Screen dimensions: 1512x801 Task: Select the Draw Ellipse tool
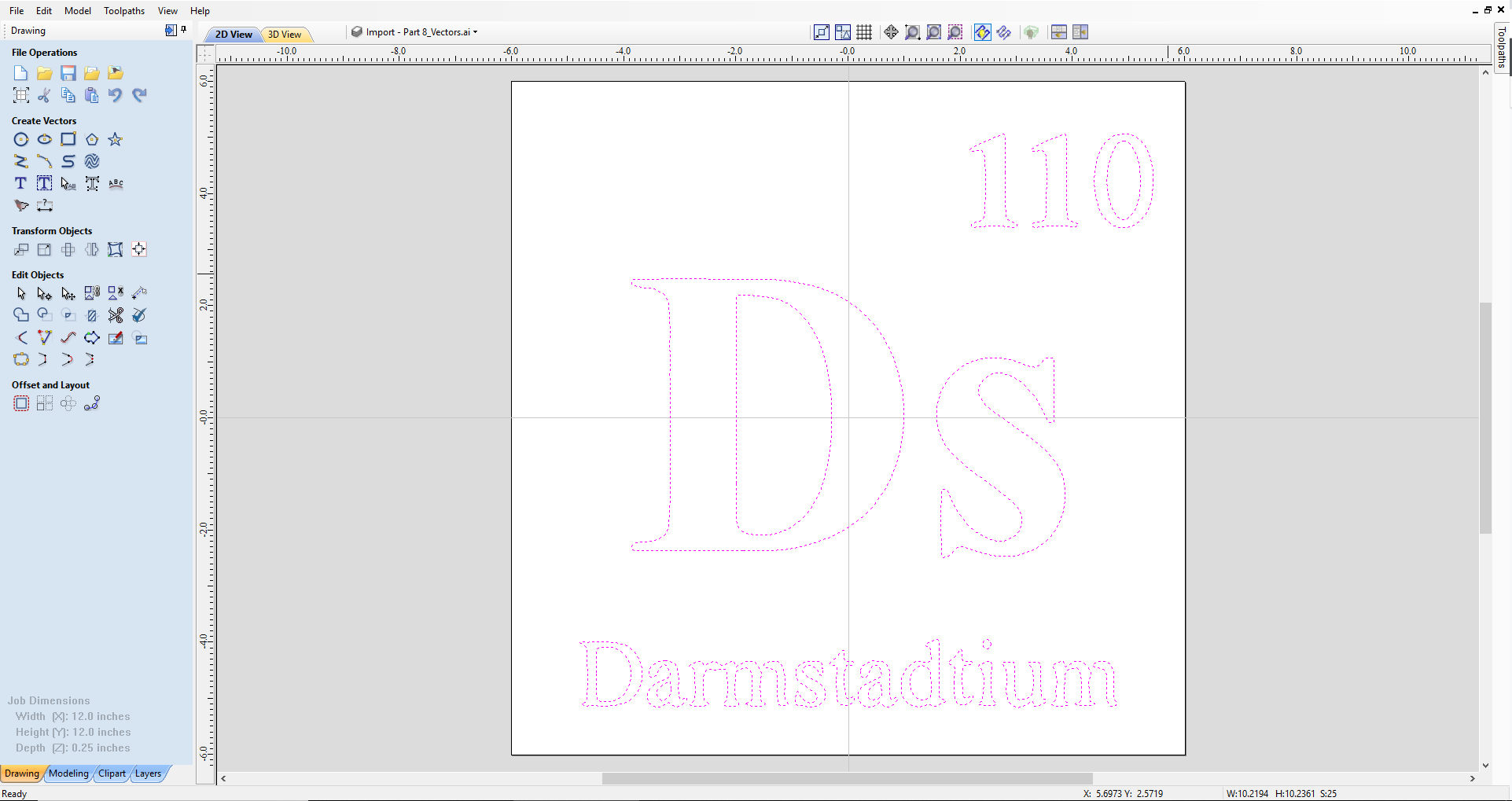[x=45, y=139]
